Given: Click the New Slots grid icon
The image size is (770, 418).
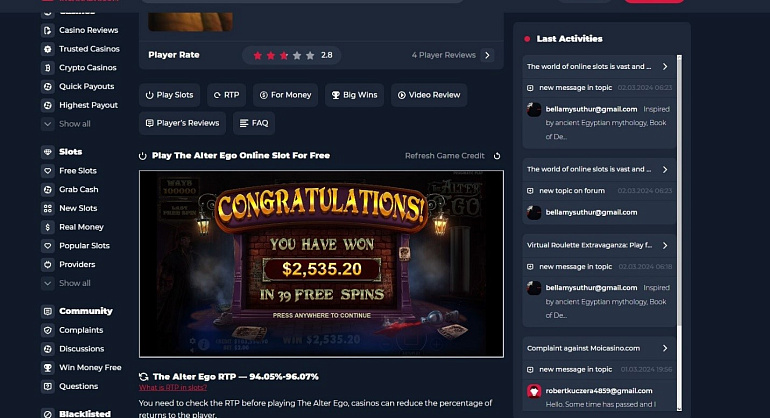Looking at the screenshot, I should tap(48, 208).
